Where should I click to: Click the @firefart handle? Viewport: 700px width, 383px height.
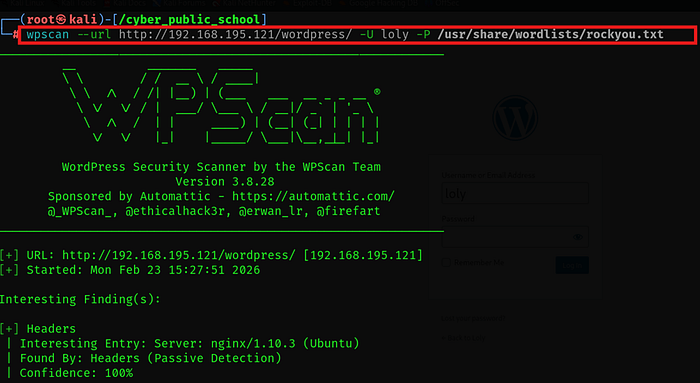(348, 211)
